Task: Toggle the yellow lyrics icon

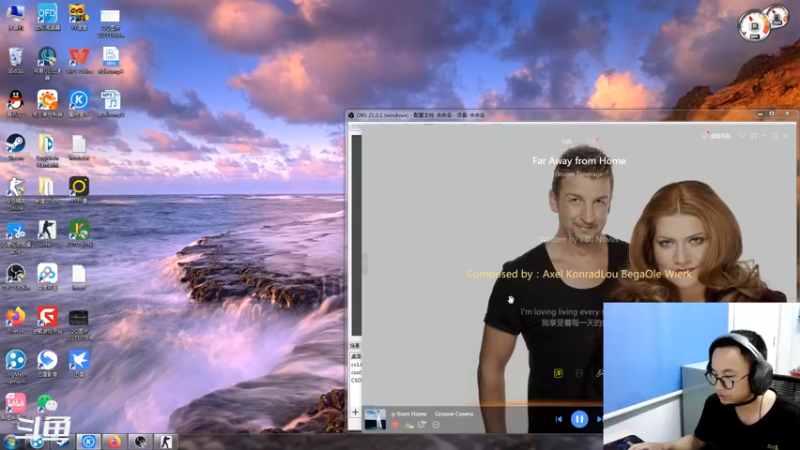Action: click(558, 373)
